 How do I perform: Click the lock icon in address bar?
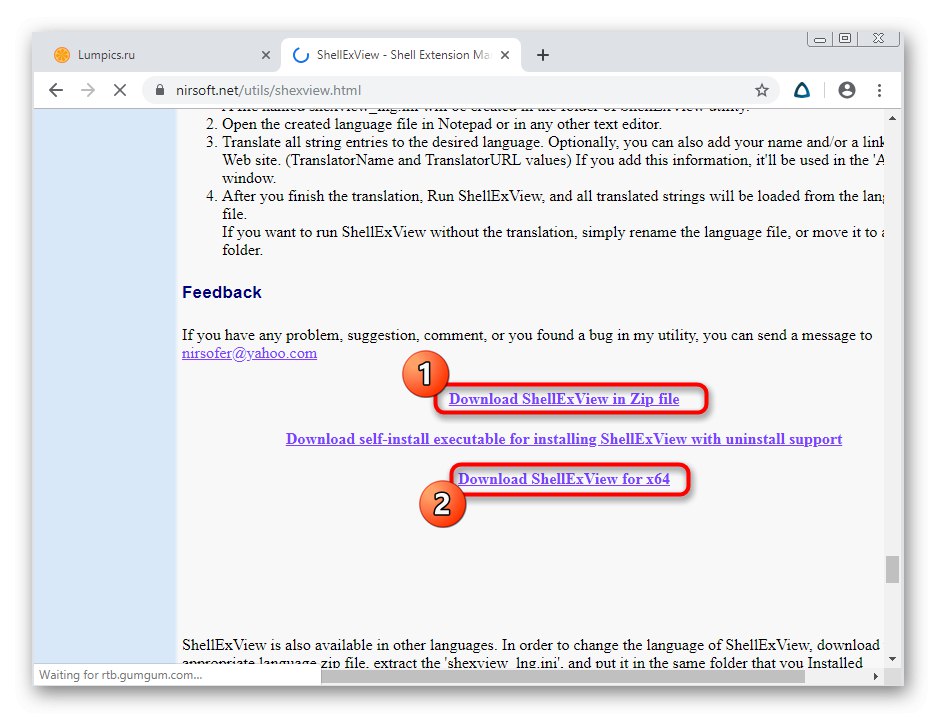point(159,90)
